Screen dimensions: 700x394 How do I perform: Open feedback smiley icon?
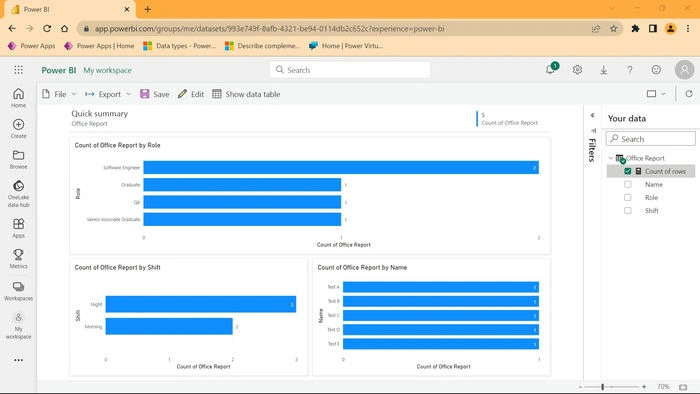(656, 70)
